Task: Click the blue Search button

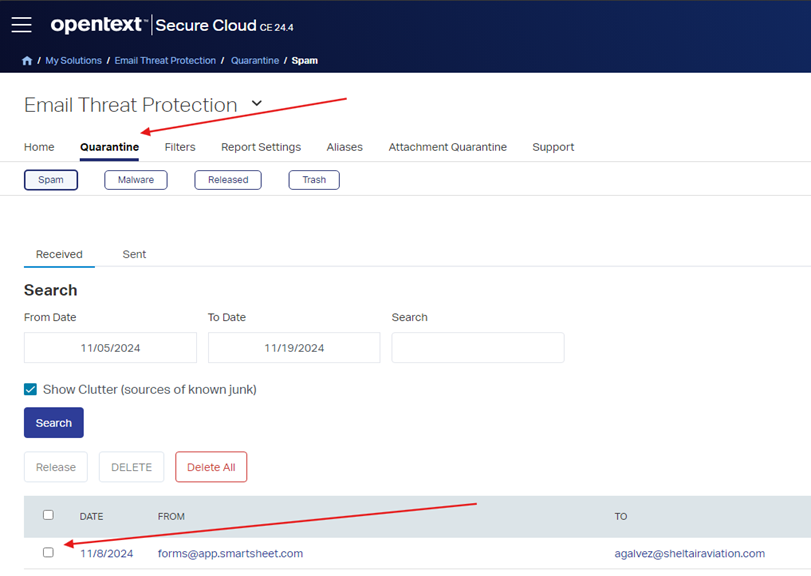Action: tap(54, 422)
